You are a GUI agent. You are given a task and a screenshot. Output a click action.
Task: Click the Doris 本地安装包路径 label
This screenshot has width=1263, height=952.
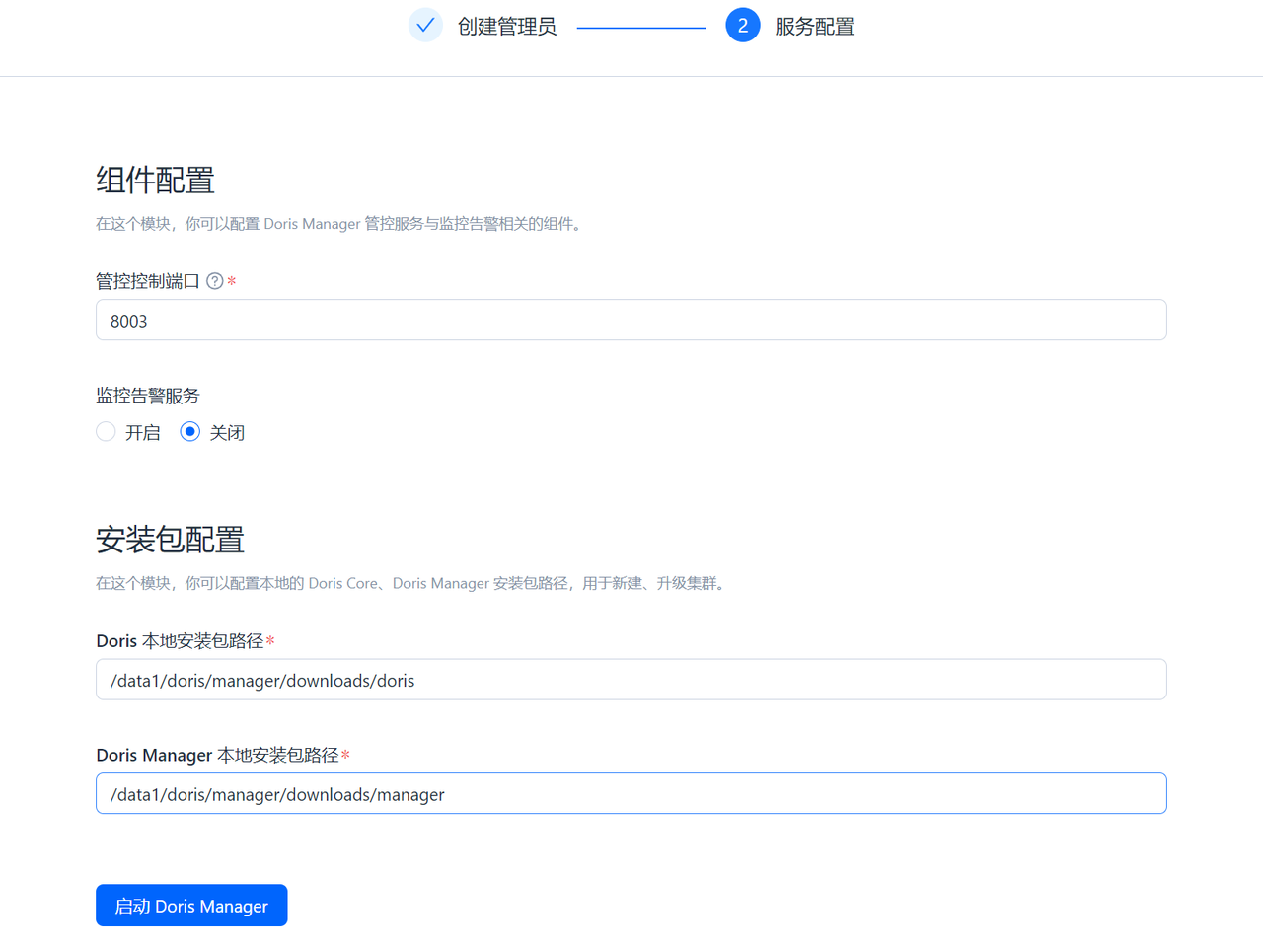[x=180, y=641]
